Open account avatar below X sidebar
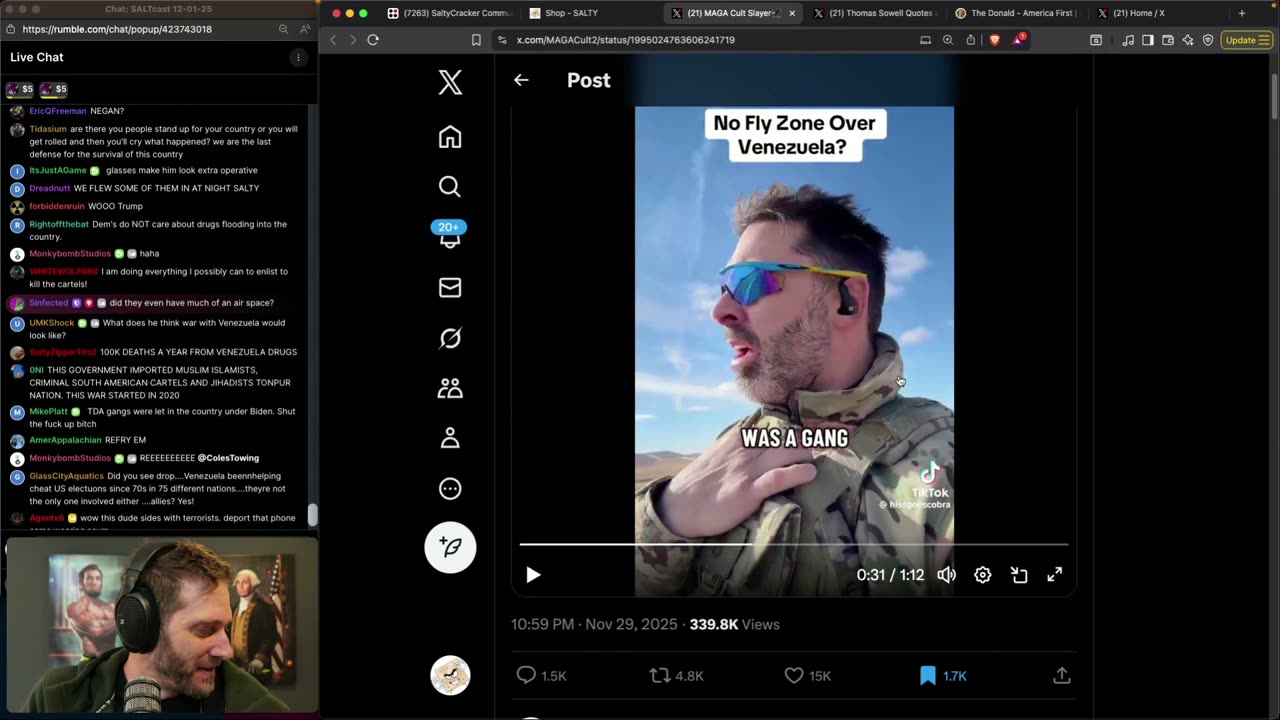The image size is (1280, 720). coord(450,675)
